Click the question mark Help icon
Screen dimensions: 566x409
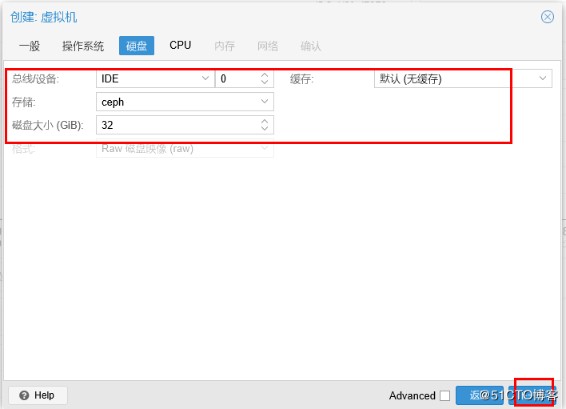[24, 395]
